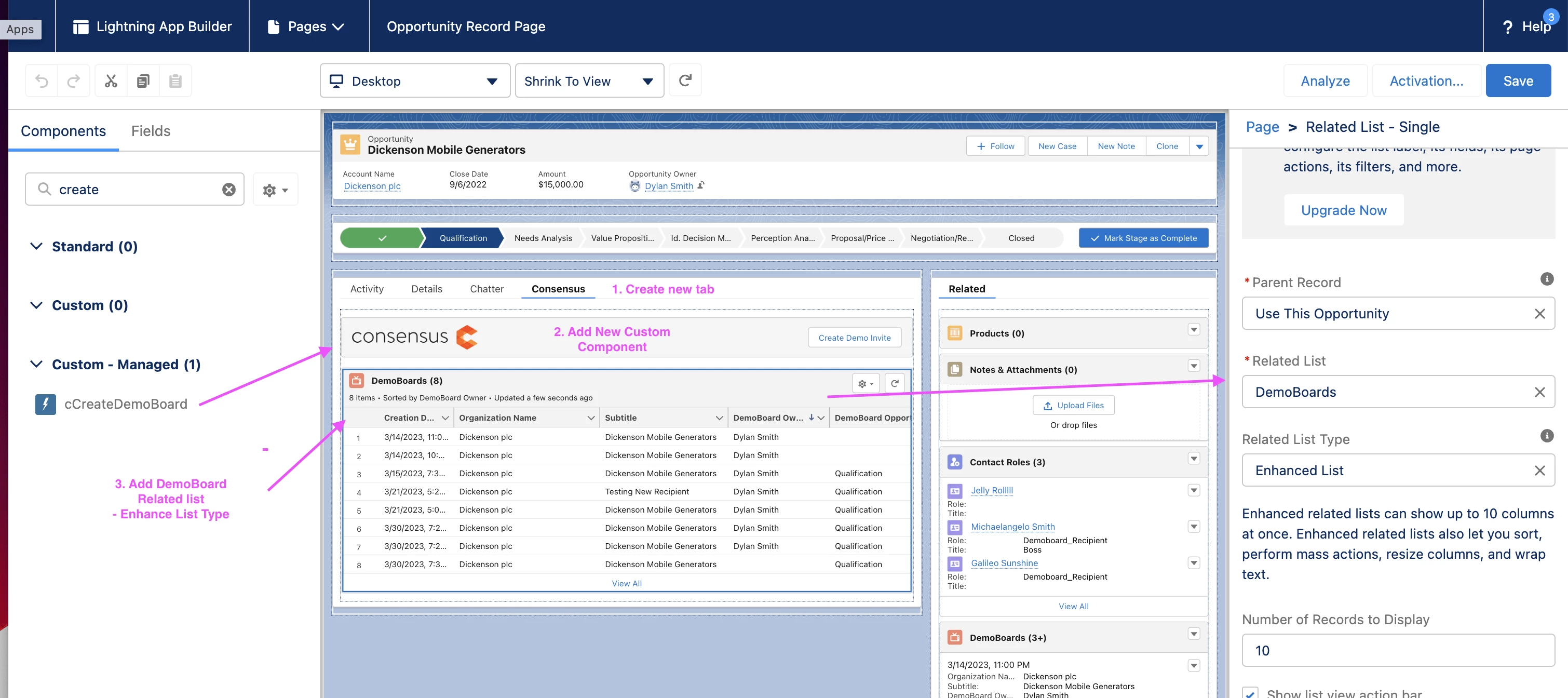Select the Qualification stage in path
This screenshot has width=1568, height=698.
coord(463,238)
